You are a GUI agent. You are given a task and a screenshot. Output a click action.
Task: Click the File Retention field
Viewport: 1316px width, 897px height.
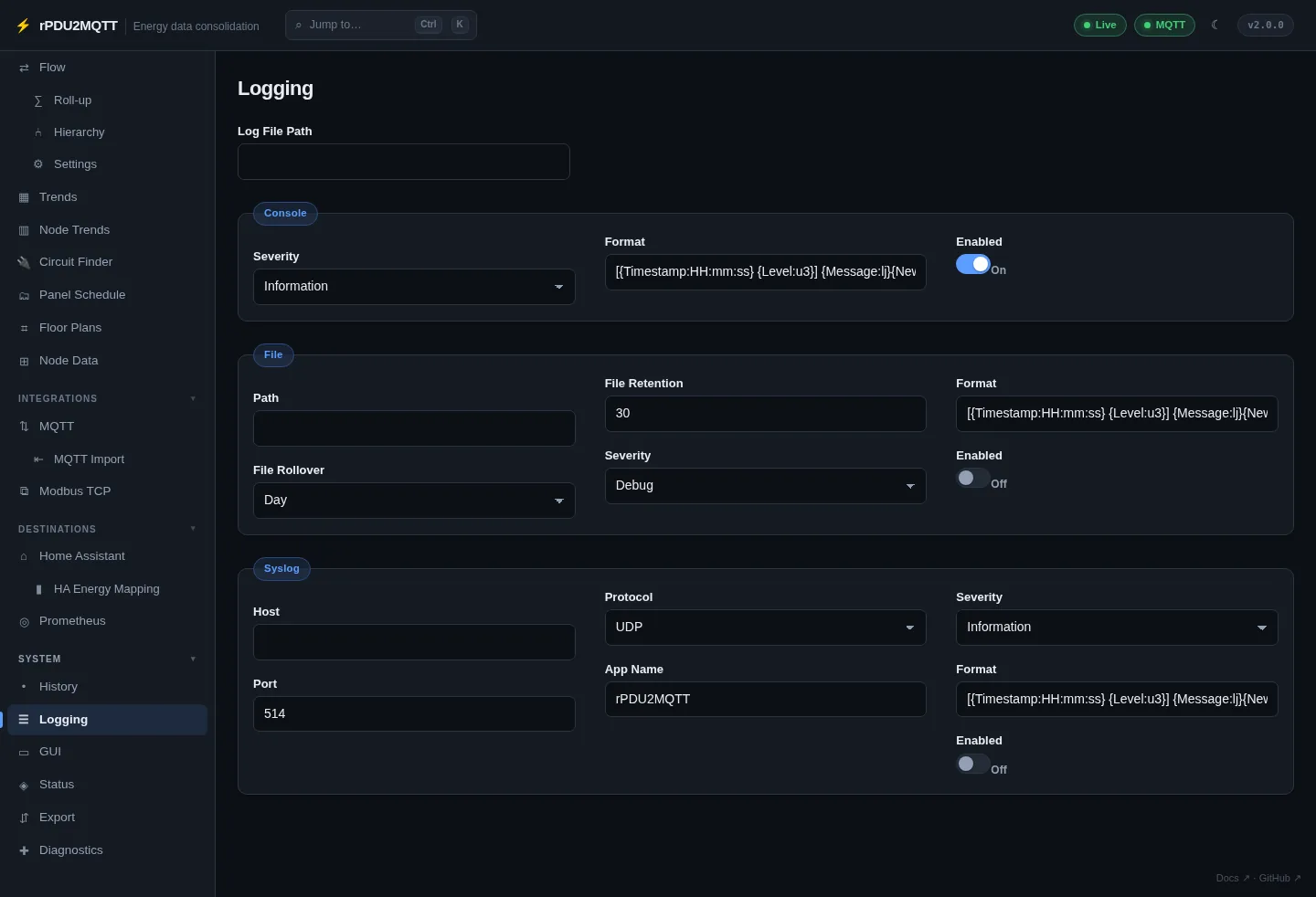(x=765, y=414)
